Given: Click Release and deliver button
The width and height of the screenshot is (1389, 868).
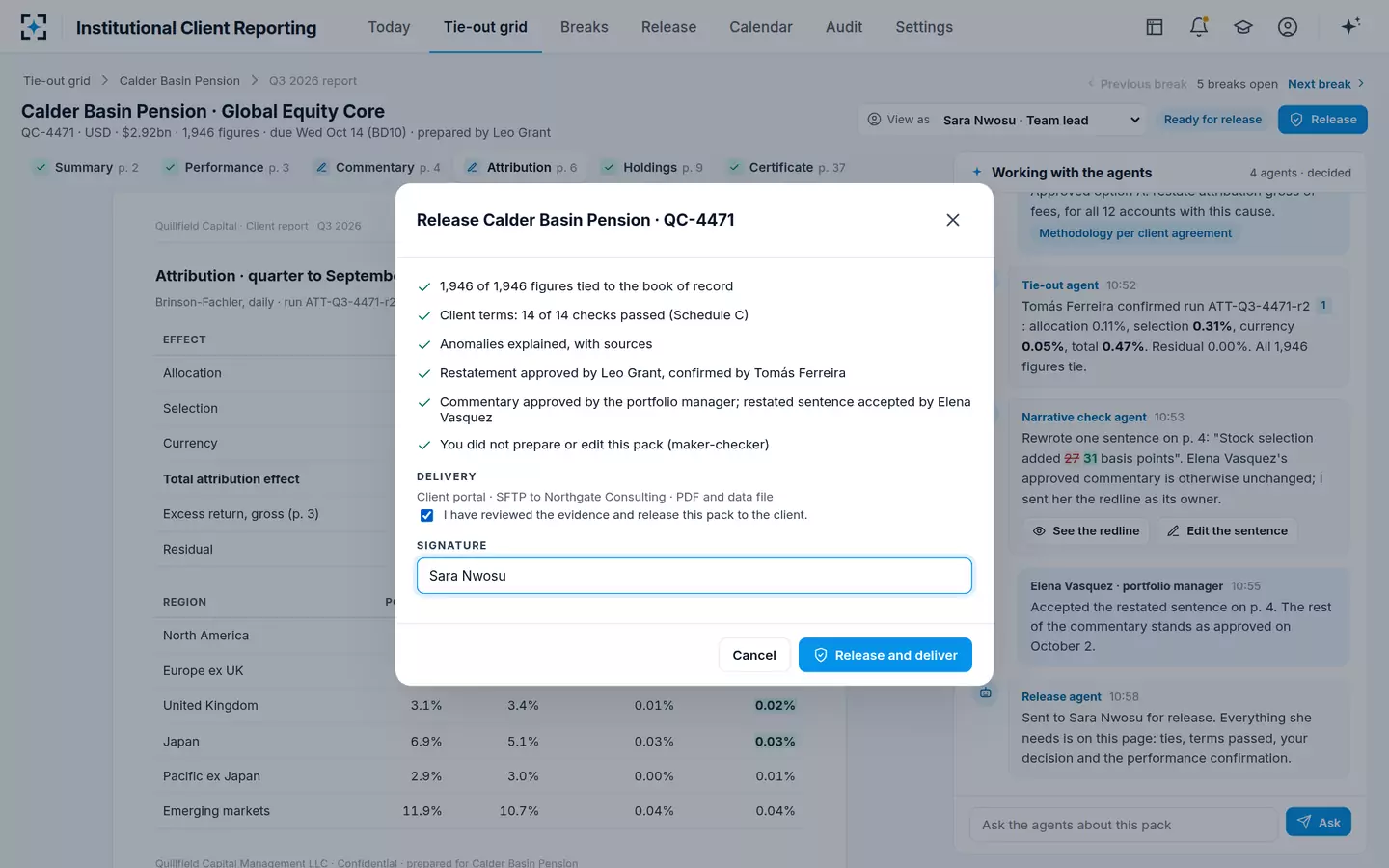Looking at the screenshot, I should pyautogui.click(x=885, y=655).
